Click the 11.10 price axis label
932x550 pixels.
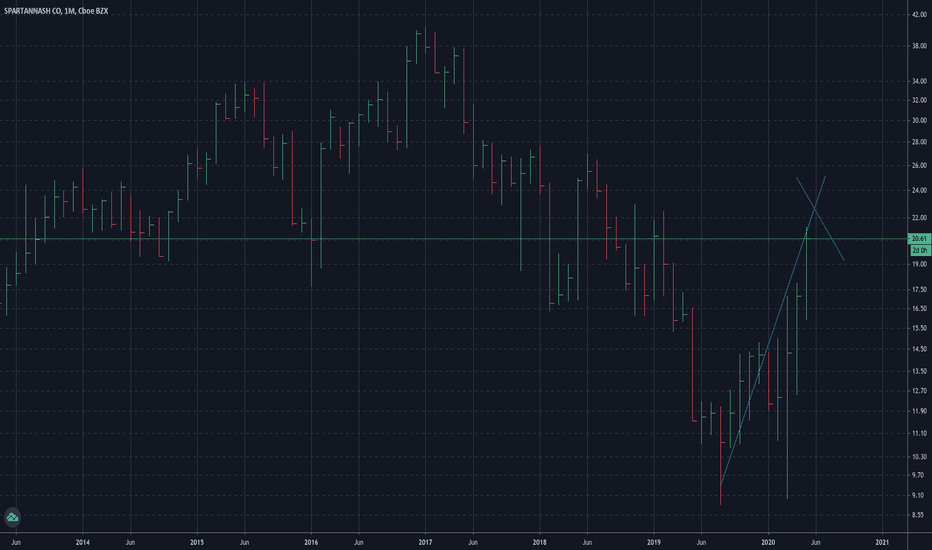click(919, 433)
